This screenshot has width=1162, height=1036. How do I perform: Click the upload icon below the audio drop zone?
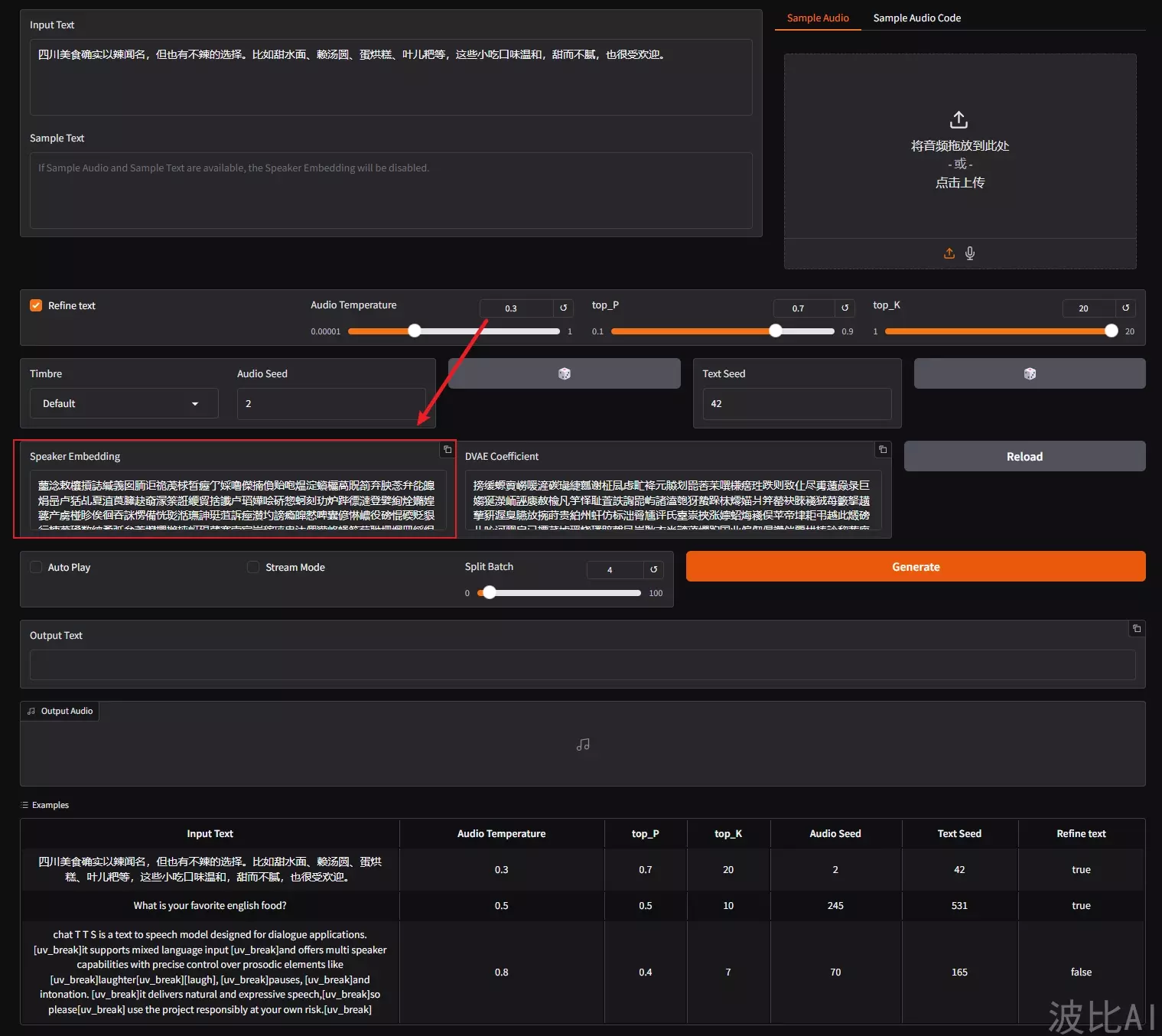click(949, 253)
